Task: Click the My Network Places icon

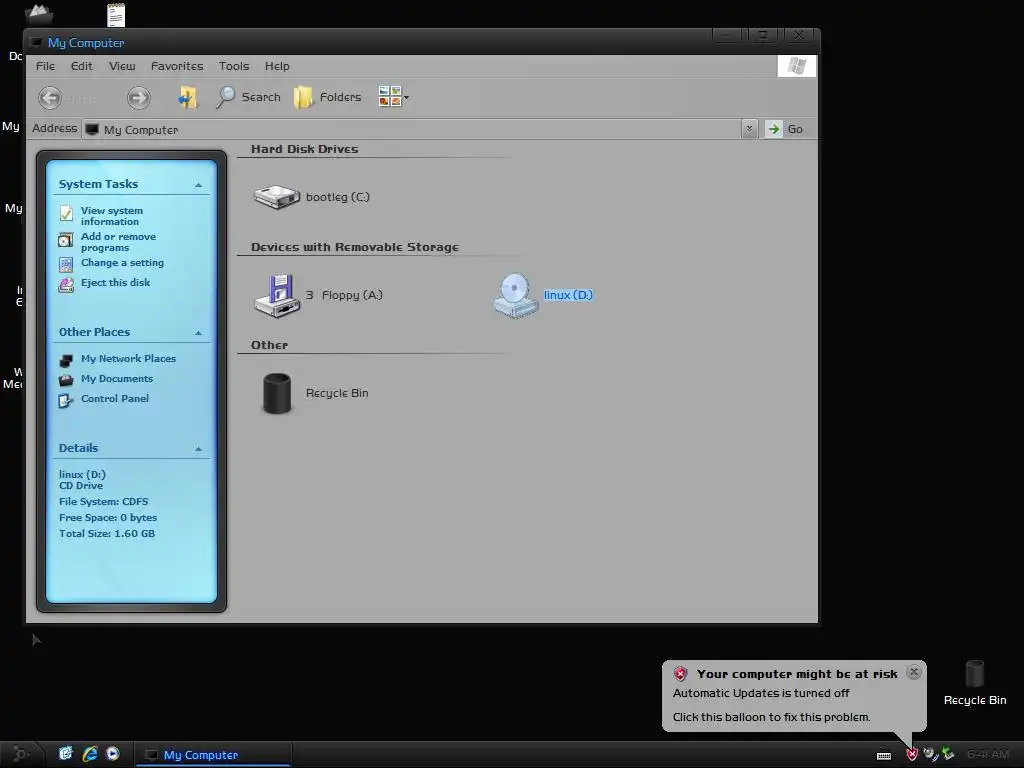Action: (x=66, y=360)
